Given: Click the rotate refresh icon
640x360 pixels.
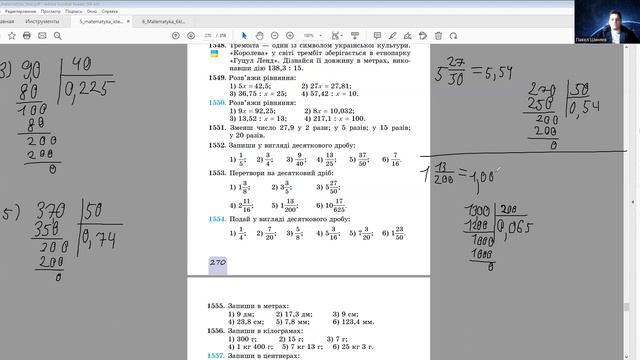Looking at the screenshot, I should (453, 36).
